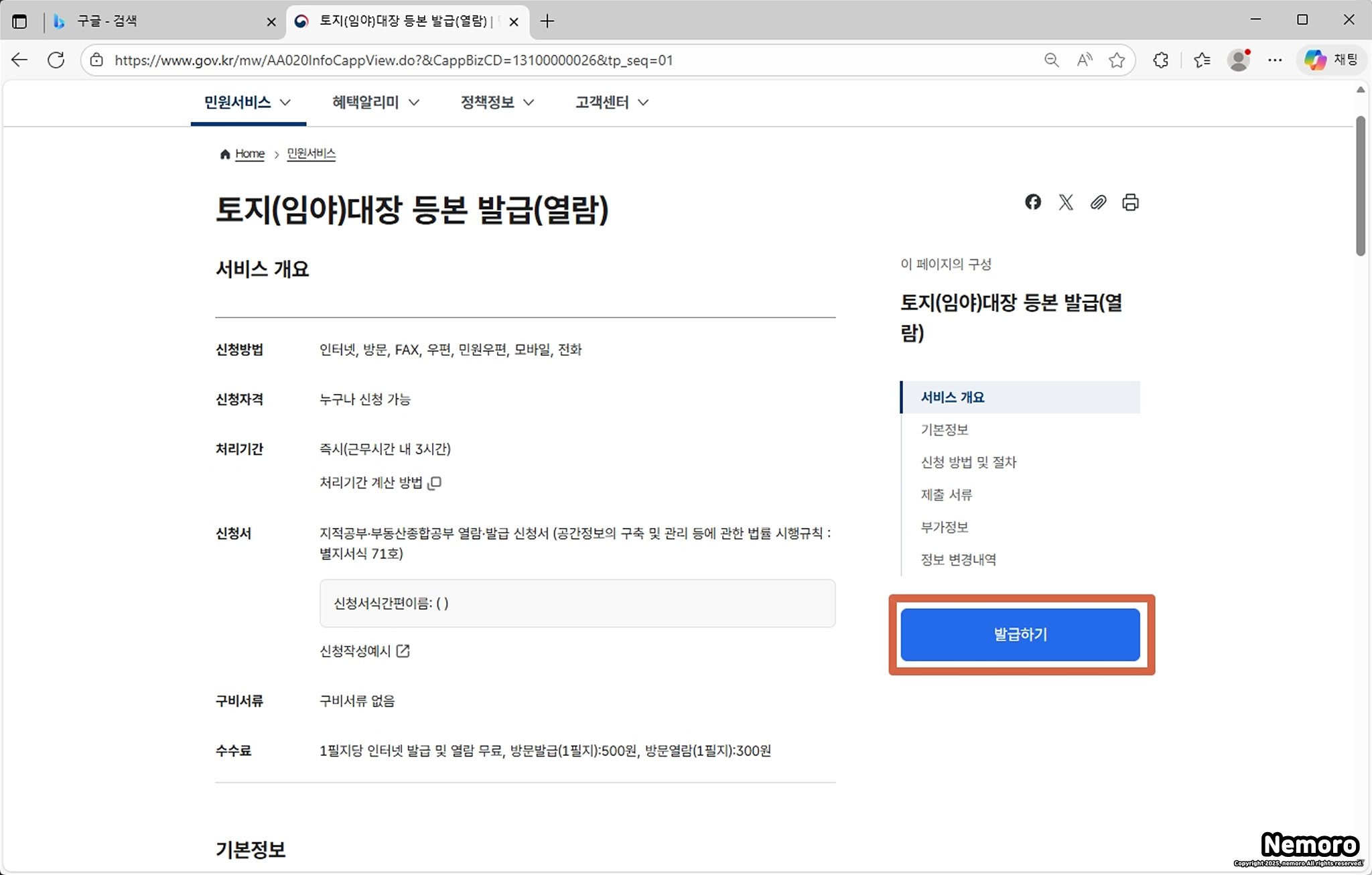The width and height of the screenshot is (1372, 875).
Task: Click the blue 발급하기 button
Action: click(x=1020, y=634)
